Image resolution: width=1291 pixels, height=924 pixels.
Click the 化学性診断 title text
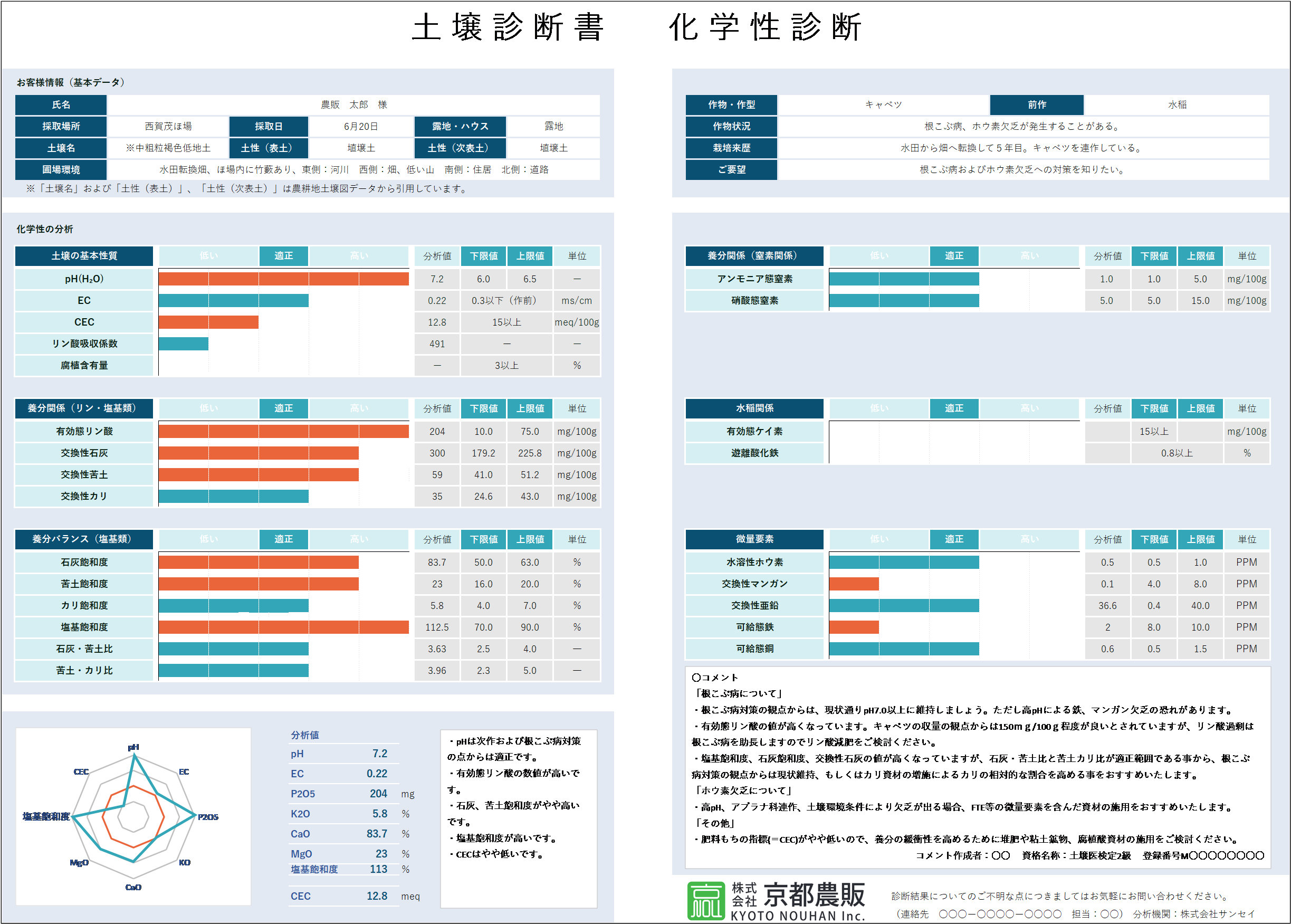point(764,27)
